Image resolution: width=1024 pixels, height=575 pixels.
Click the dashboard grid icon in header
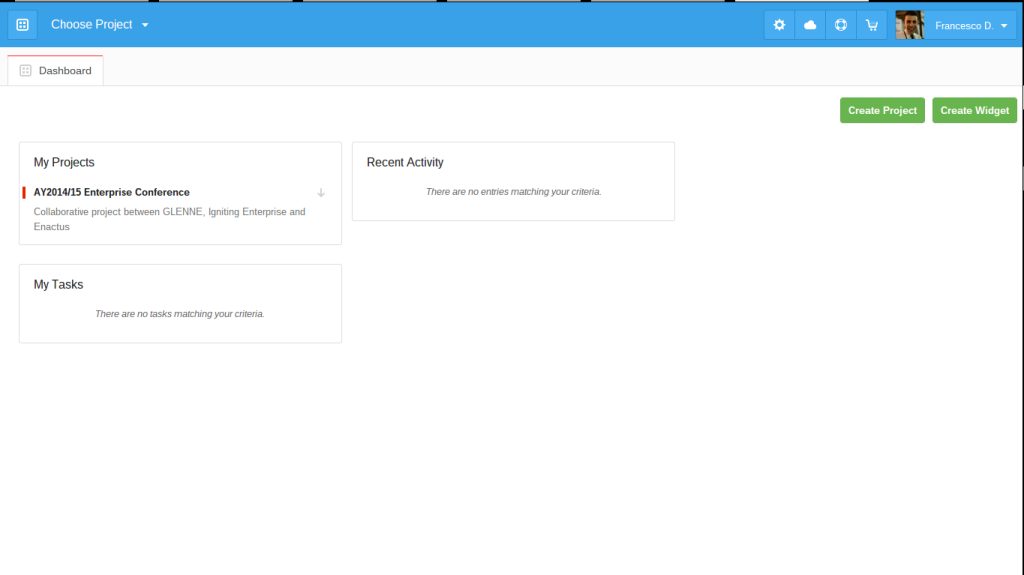click(22, 25)
